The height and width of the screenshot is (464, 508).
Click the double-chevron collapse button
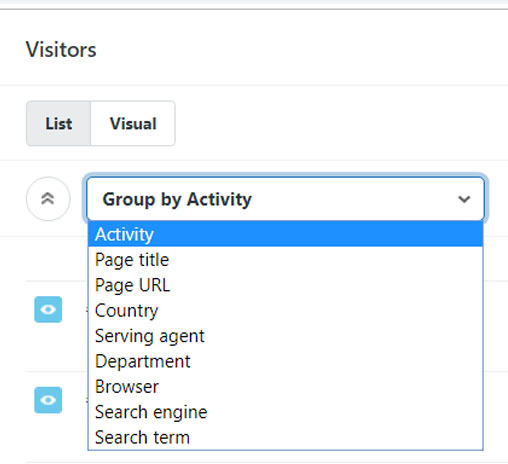coord(48,199)
